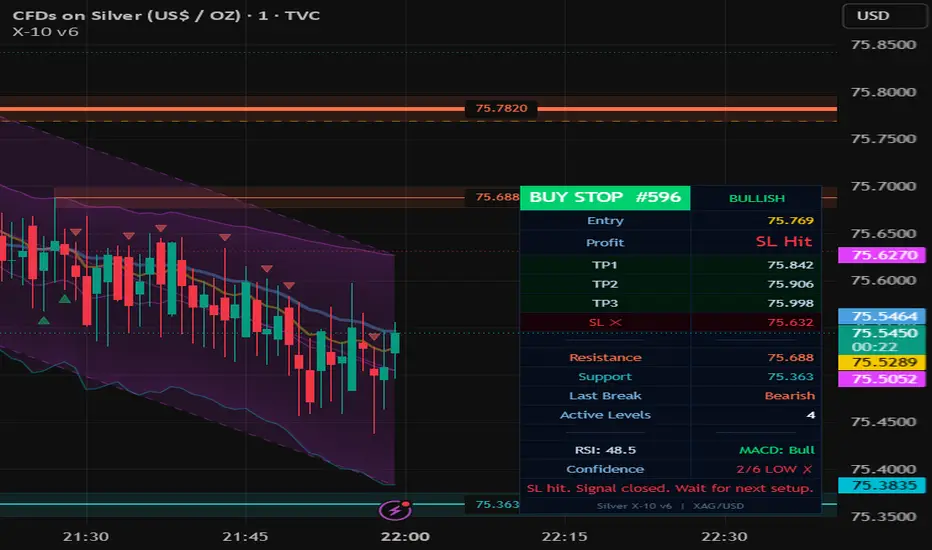Click the 75.4500 price axis label
Screen dimensions: 932x550
click(x=883, y=422)
